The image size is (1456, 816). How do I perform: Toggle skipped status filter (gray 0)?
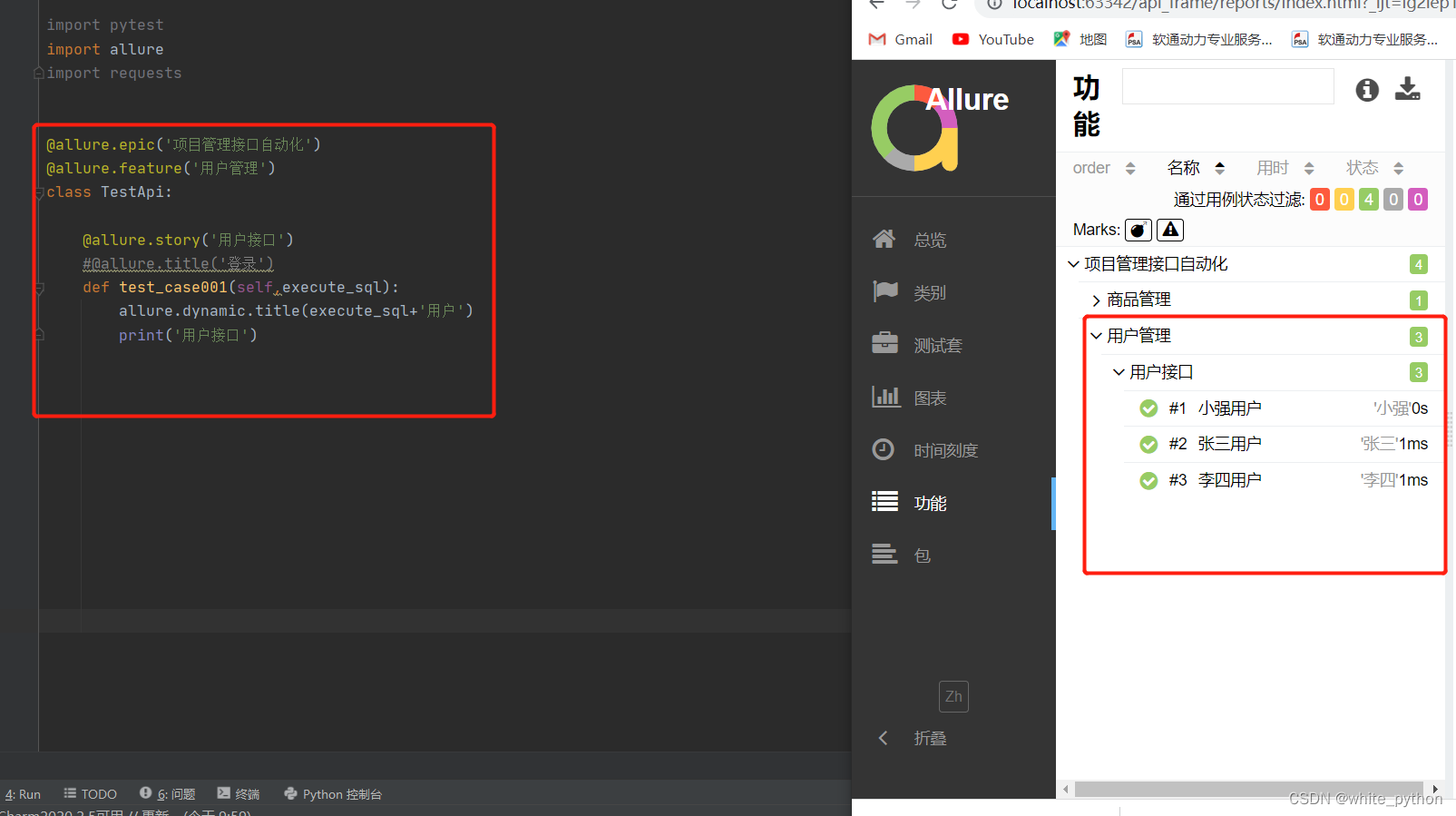point(1393,199)
